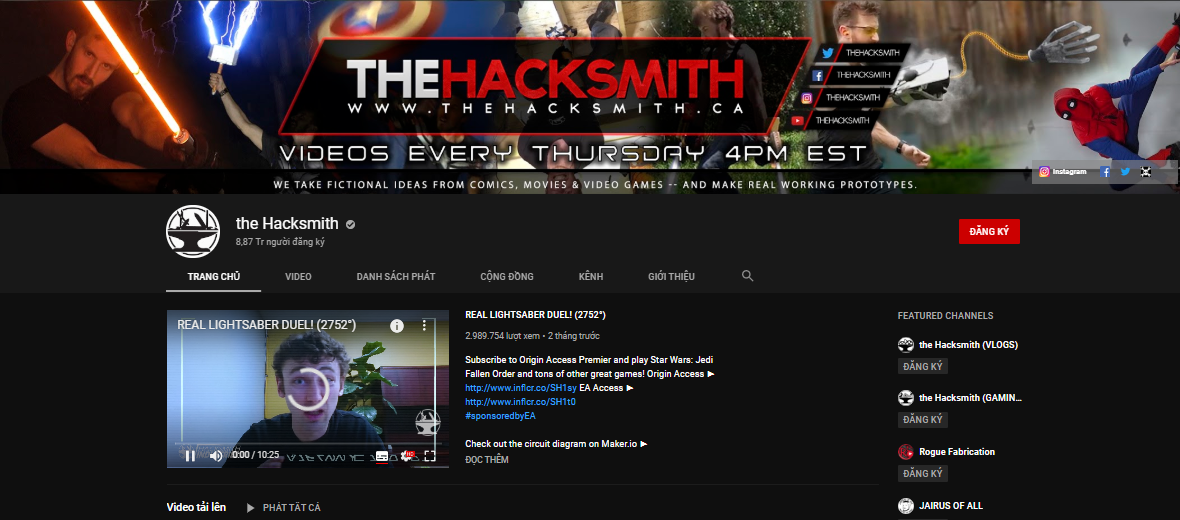Click the video info (i) icon
Screen dimensions: 1180x520
397,326
